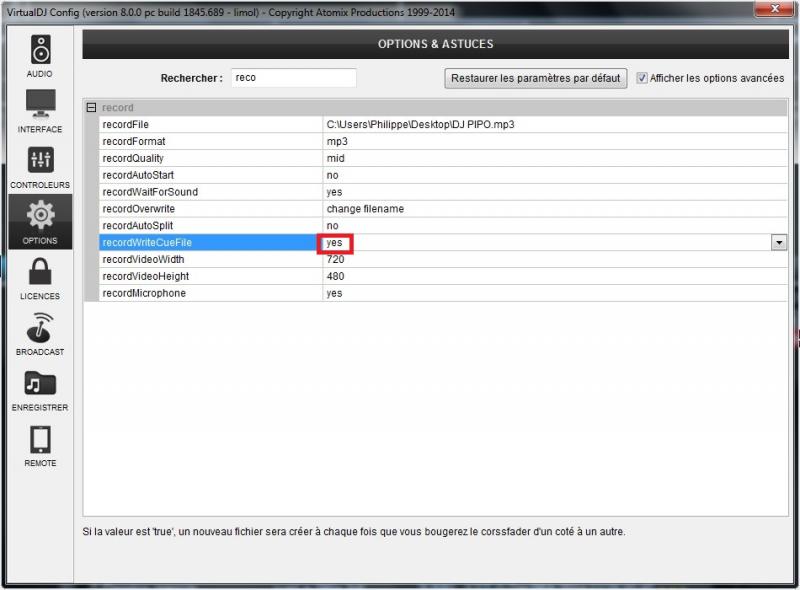Screen dimensions: 800x590
Task: Click the recordAutoSplit no value
Action: pyautogui.click(x=332, y=226)
